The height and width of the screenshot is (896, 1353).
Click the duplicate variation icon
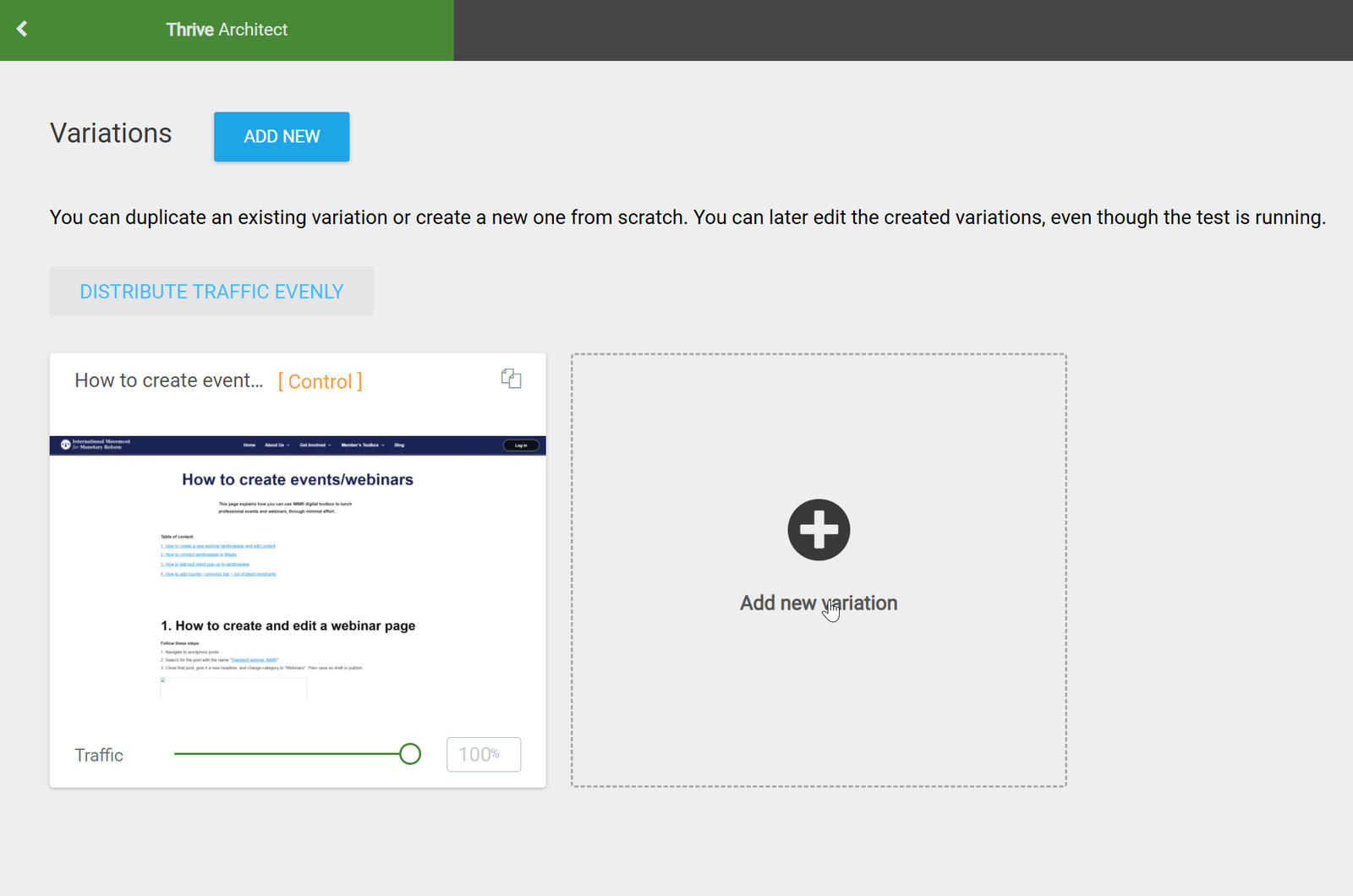(x=511, y=379)
